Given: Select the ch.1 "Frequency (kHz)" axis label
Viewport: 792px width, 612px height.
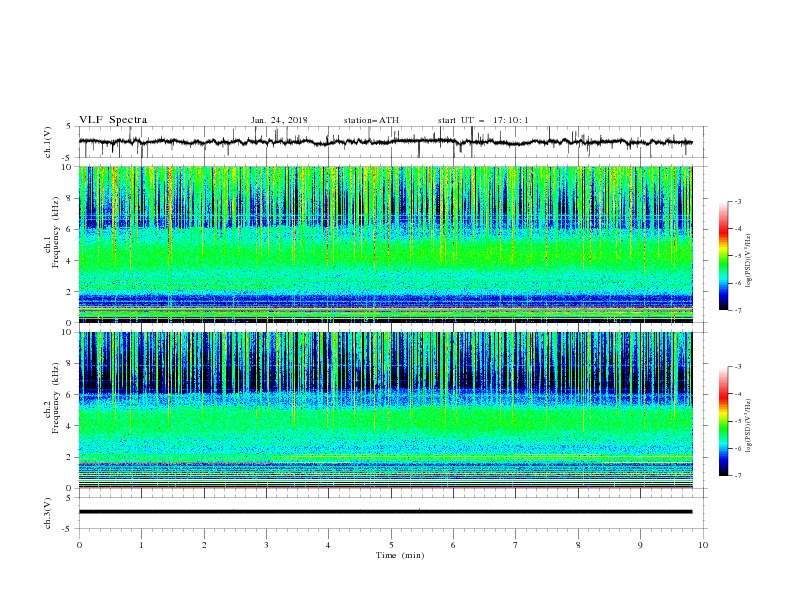Looking at the screenshot, I should pos(56,234).
